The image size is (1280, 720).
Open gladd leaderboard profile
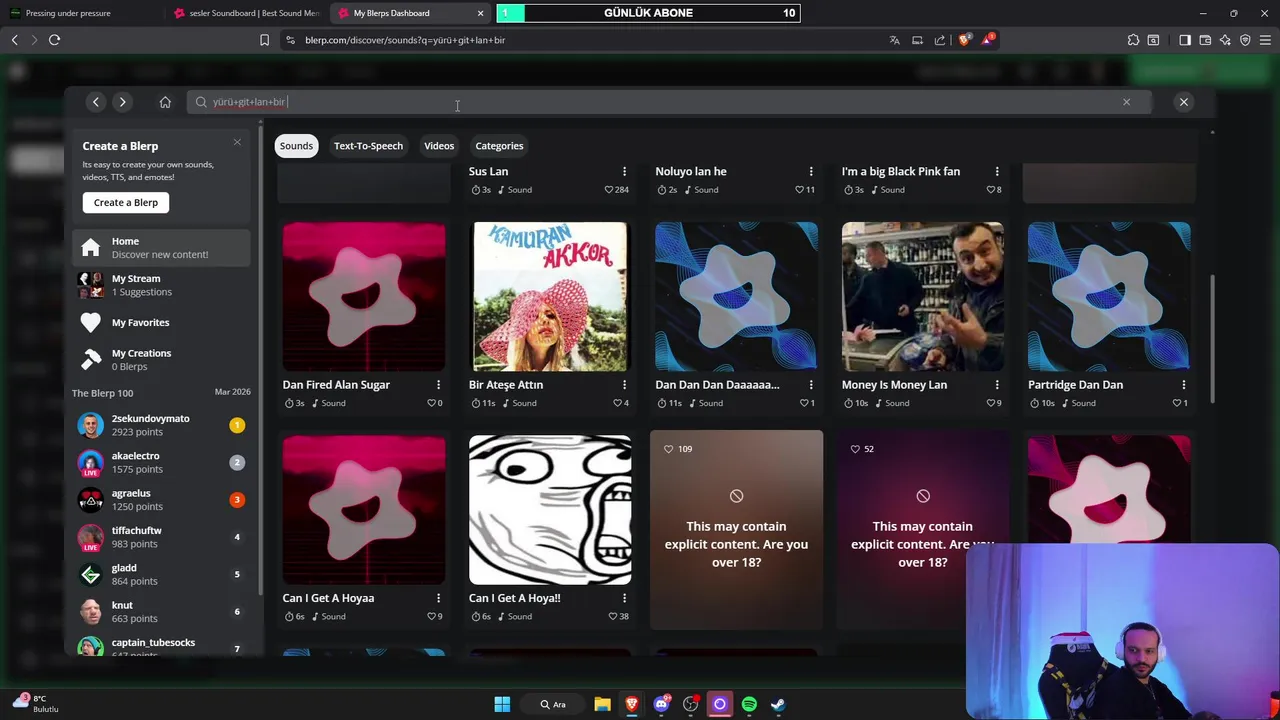162,574
